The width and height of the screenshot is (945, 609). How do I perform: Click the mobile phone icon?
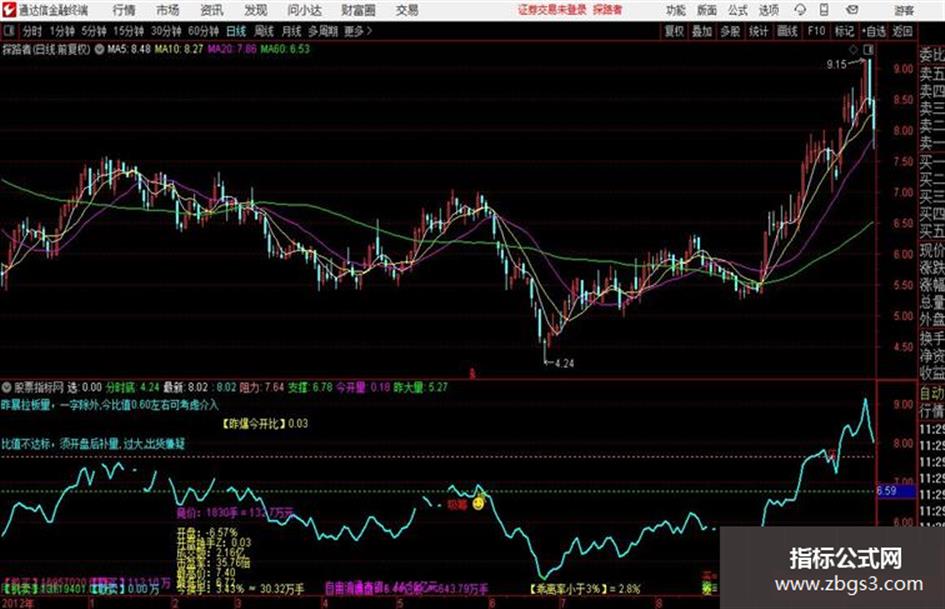(824, 10)
